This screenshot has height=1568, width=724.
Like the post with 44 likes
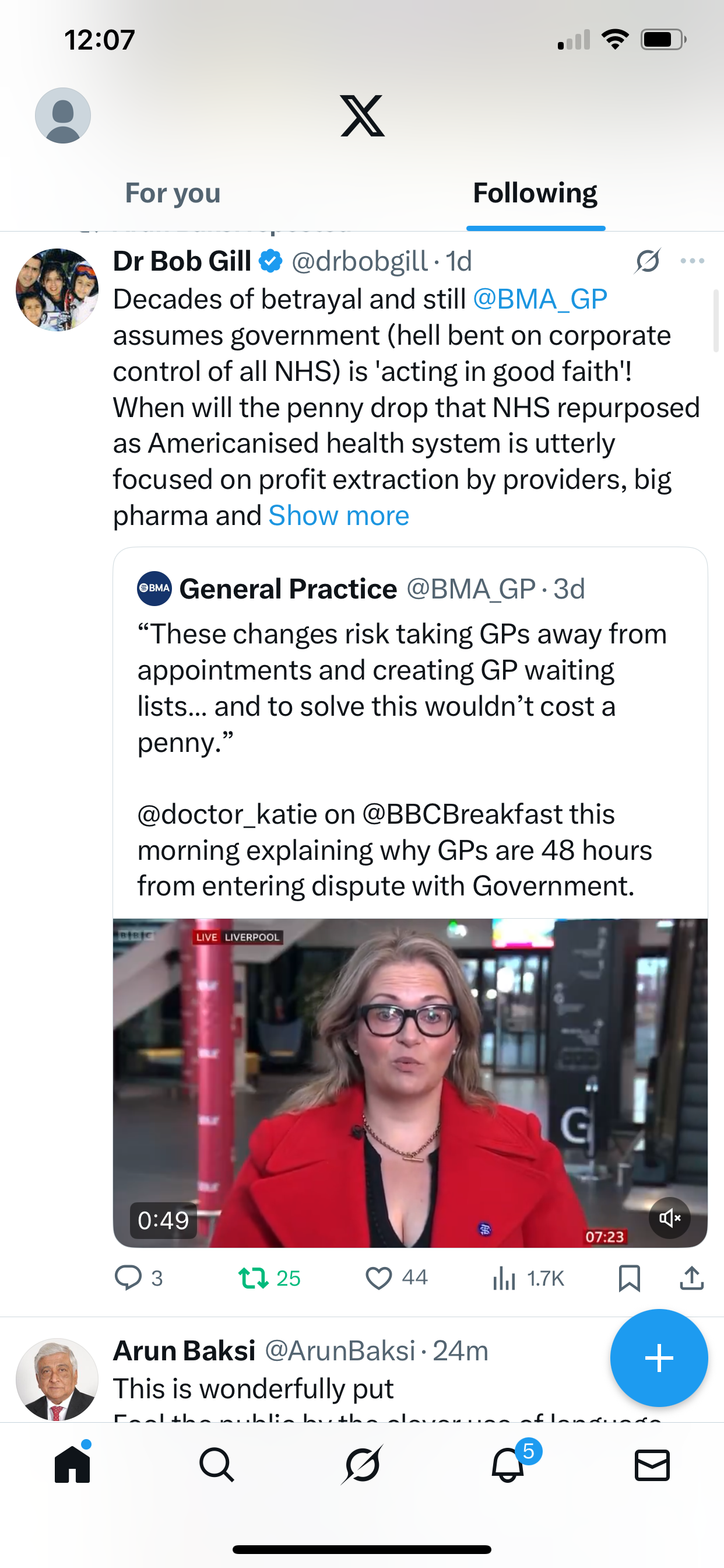coord(378,1277)
